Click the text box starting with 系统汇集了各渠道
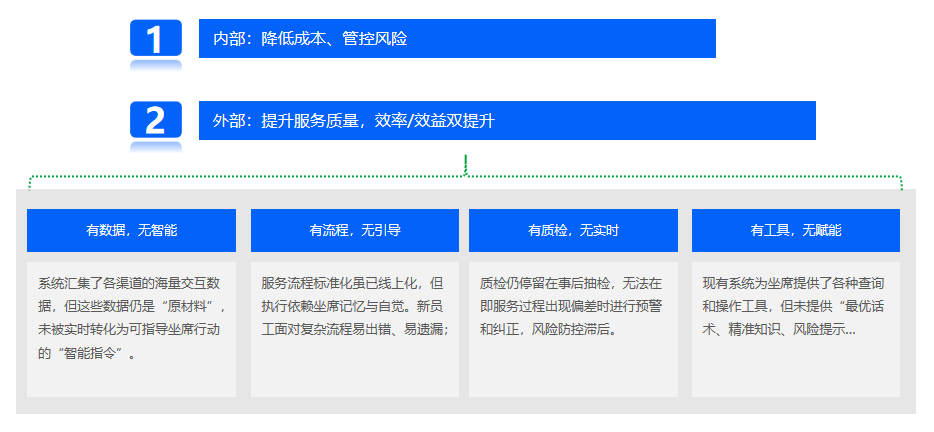Image resolution: width=934 pixels, height=432 pixels. tap(131, 329)
